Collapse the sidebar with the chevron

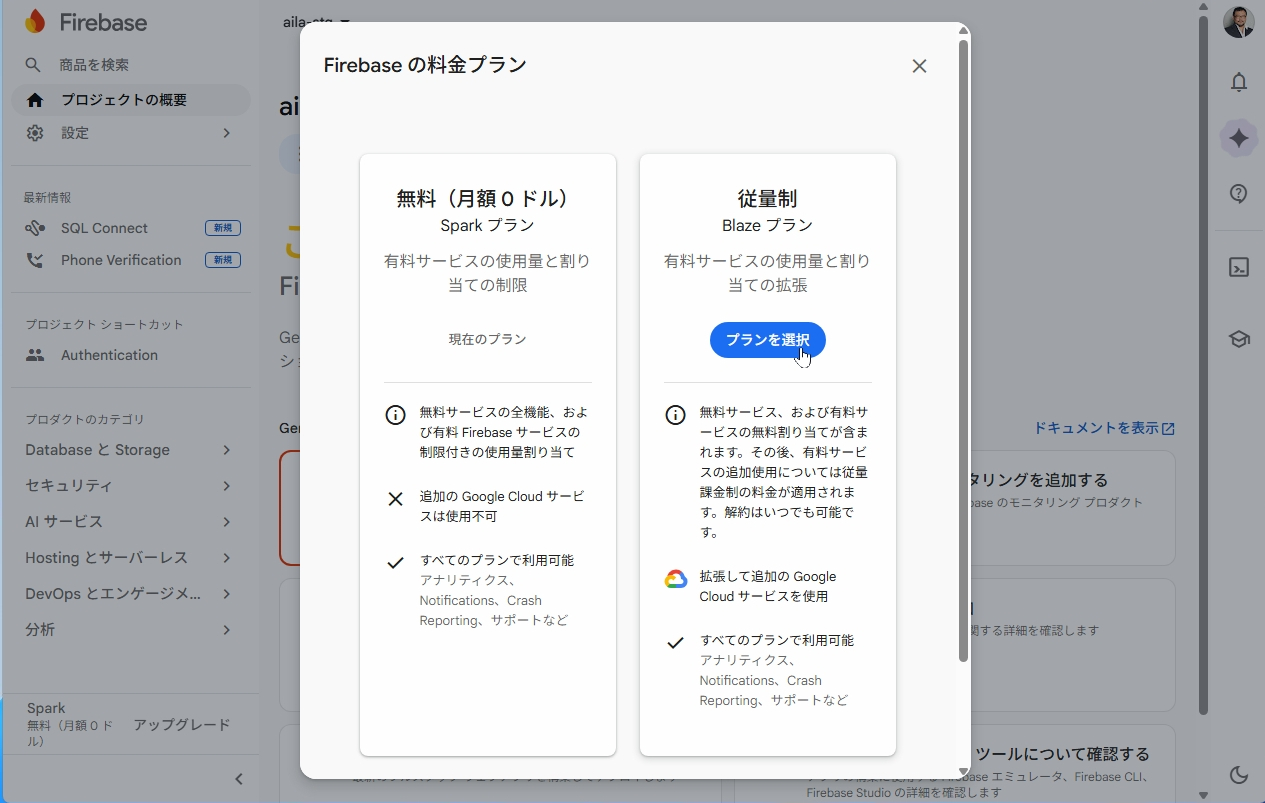click(x=239, y=779)
